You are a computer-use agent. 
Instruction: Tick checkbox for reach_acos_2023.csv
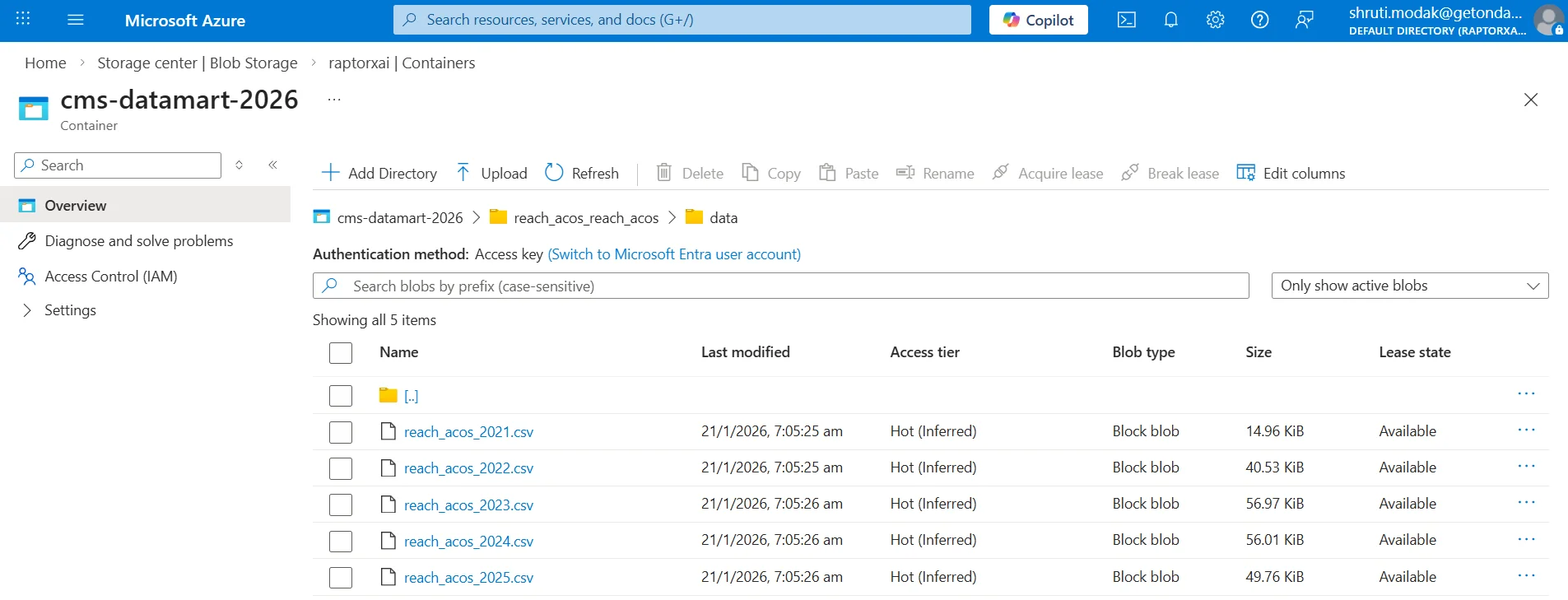(x=341, y=505)
